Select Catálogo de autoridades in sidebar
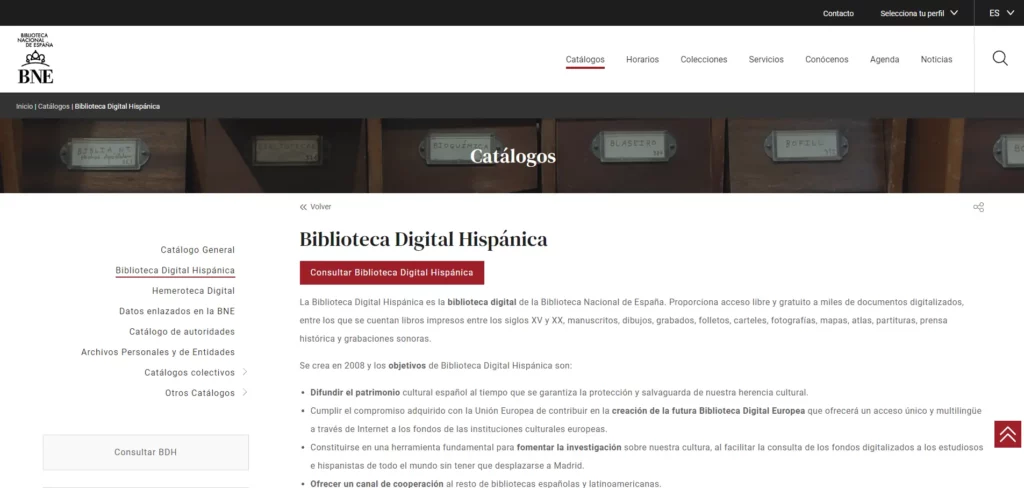 coord(182,332)
